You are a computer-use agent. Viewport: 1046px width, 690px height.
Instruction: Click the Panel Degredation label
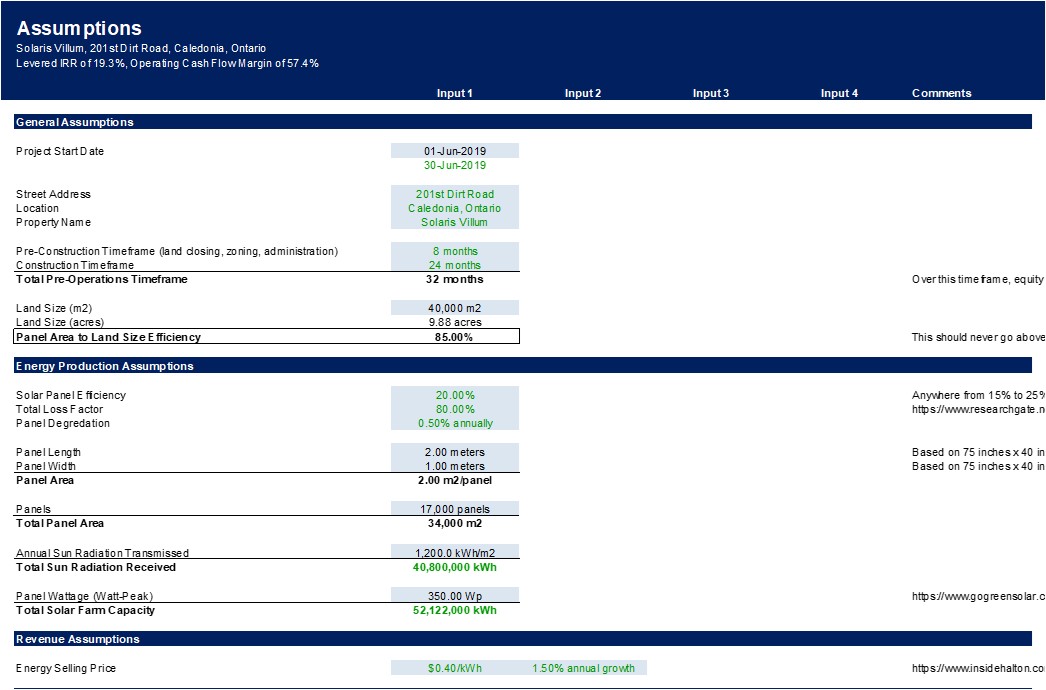pos(63,423)
